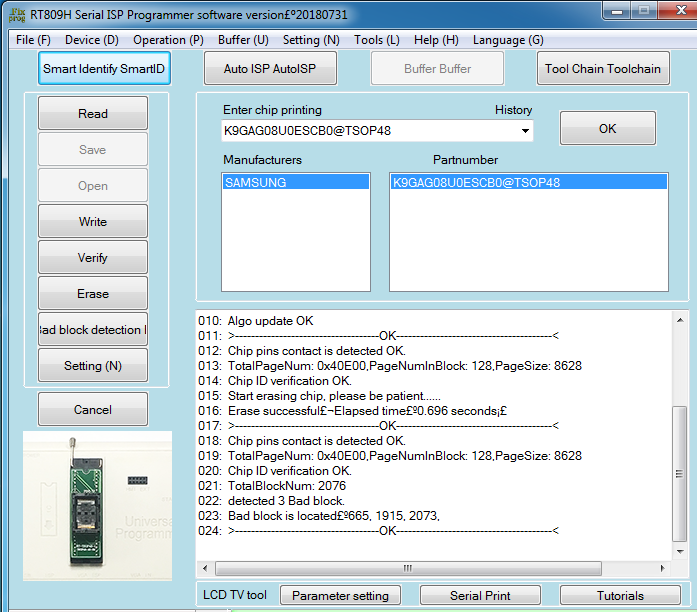Click the Cancel button
Image resolution: width=697 pixels, height=612 pixels.
click(x=93, y=409)
